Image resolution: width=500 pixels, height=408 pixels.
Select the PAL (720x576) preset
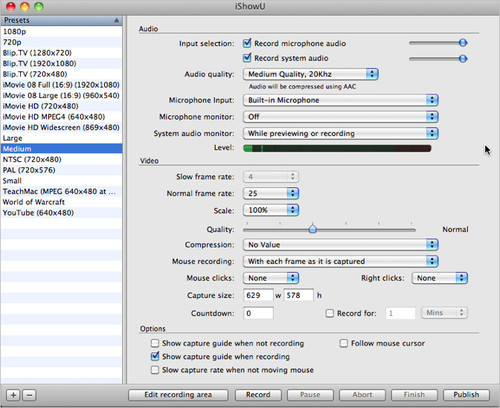tap(61, 170)
